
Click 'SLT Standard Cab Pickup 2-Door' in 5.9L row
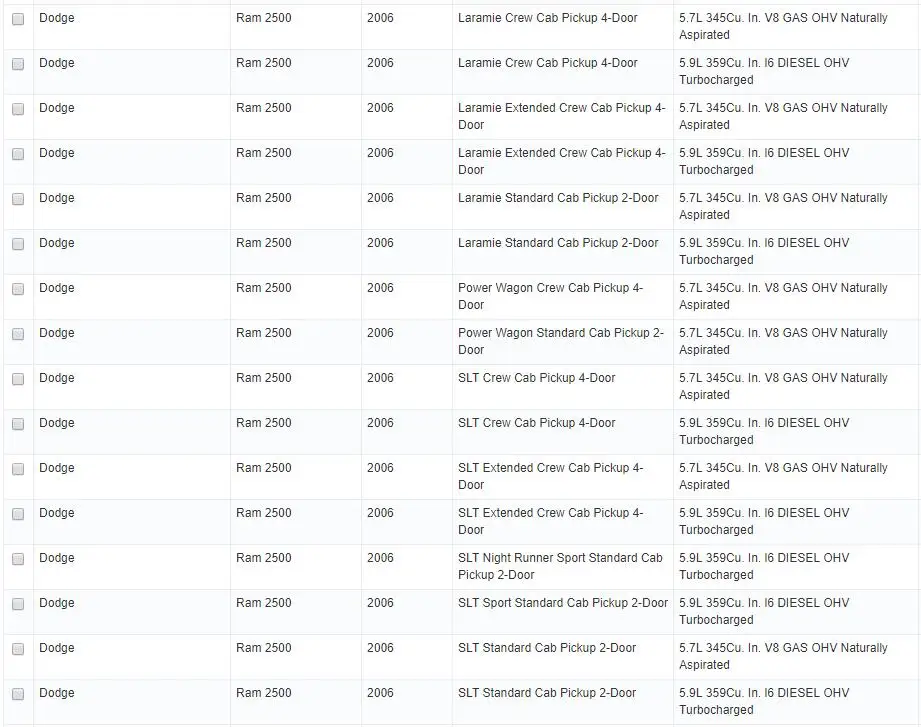point(547,693)
